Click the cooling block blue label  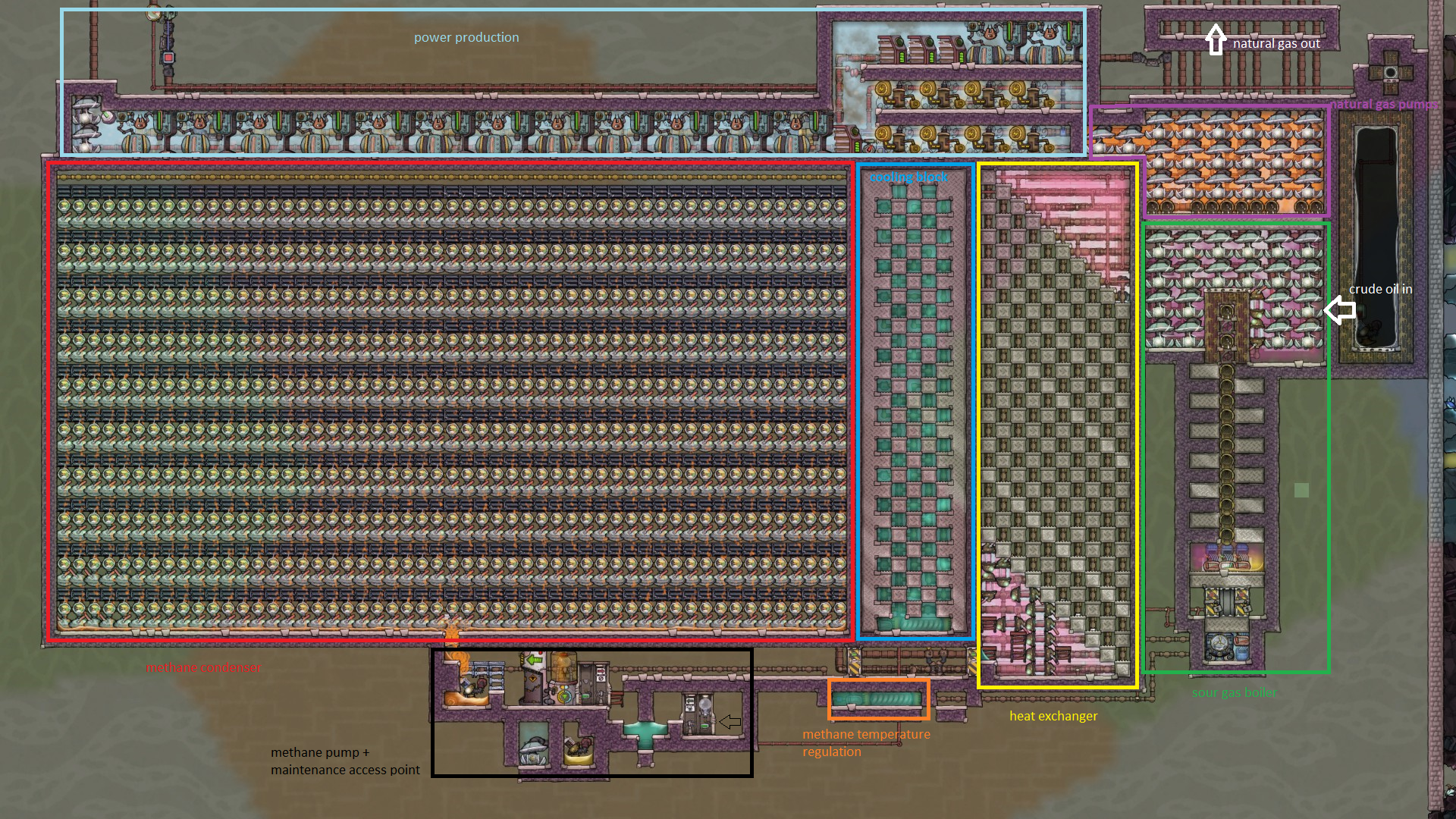pos(908,177)
